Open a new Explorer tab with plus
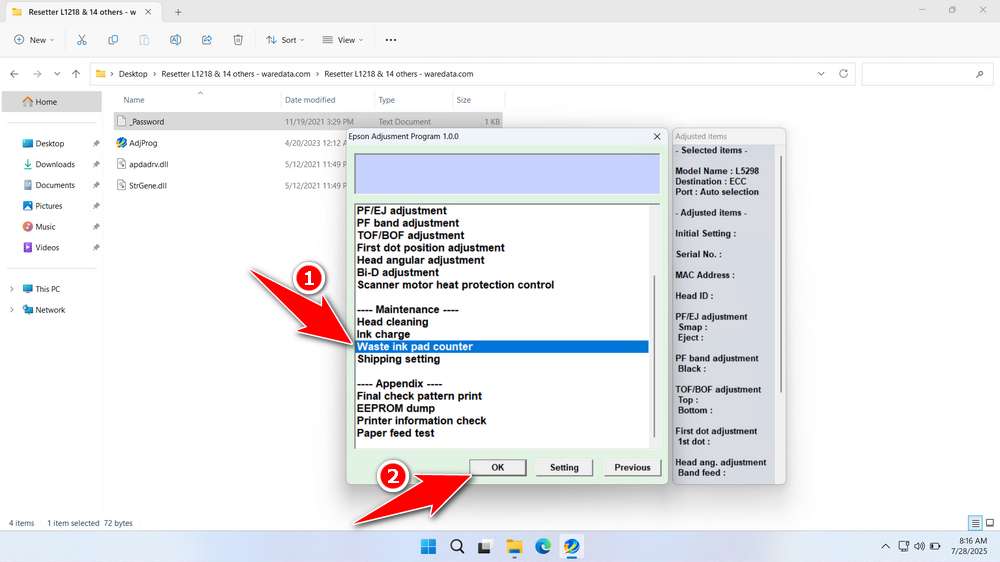Image resolution: width=1000 pixels, height=562 pixels. coord(178,11)
